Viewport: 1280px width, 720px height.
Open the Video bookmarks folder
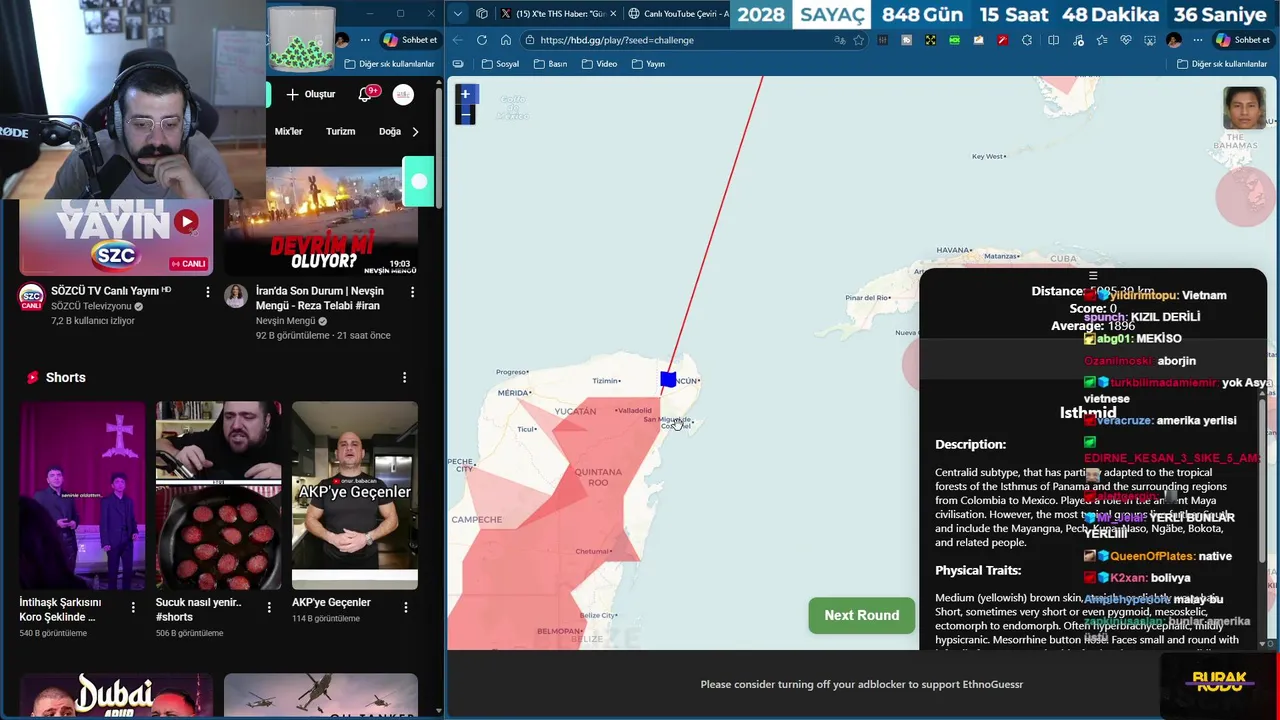click(600, 64)
